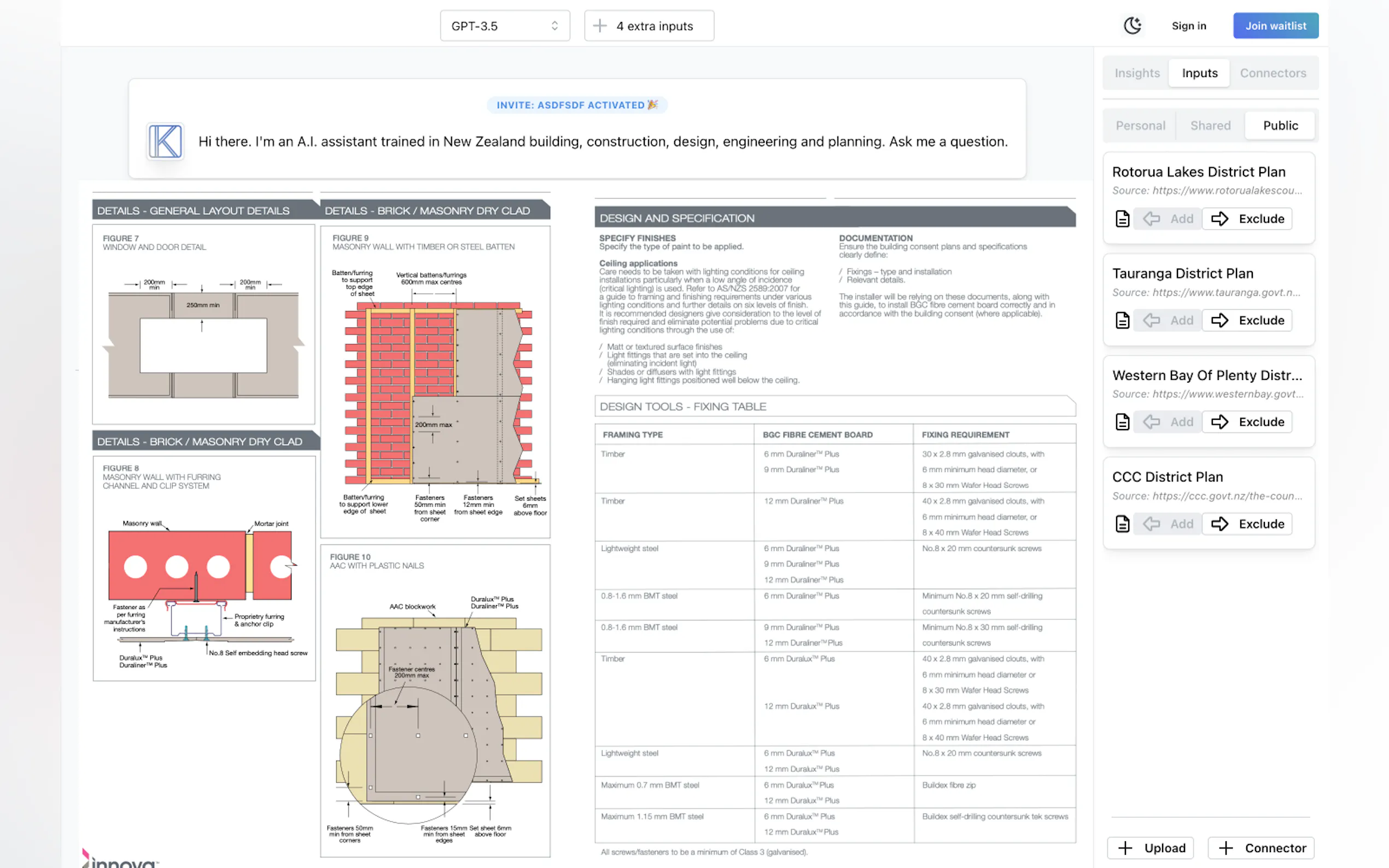1389x868 pixels.
Task: Exclude the Tauranga District Plan
Action: [x=1247, y=320]
